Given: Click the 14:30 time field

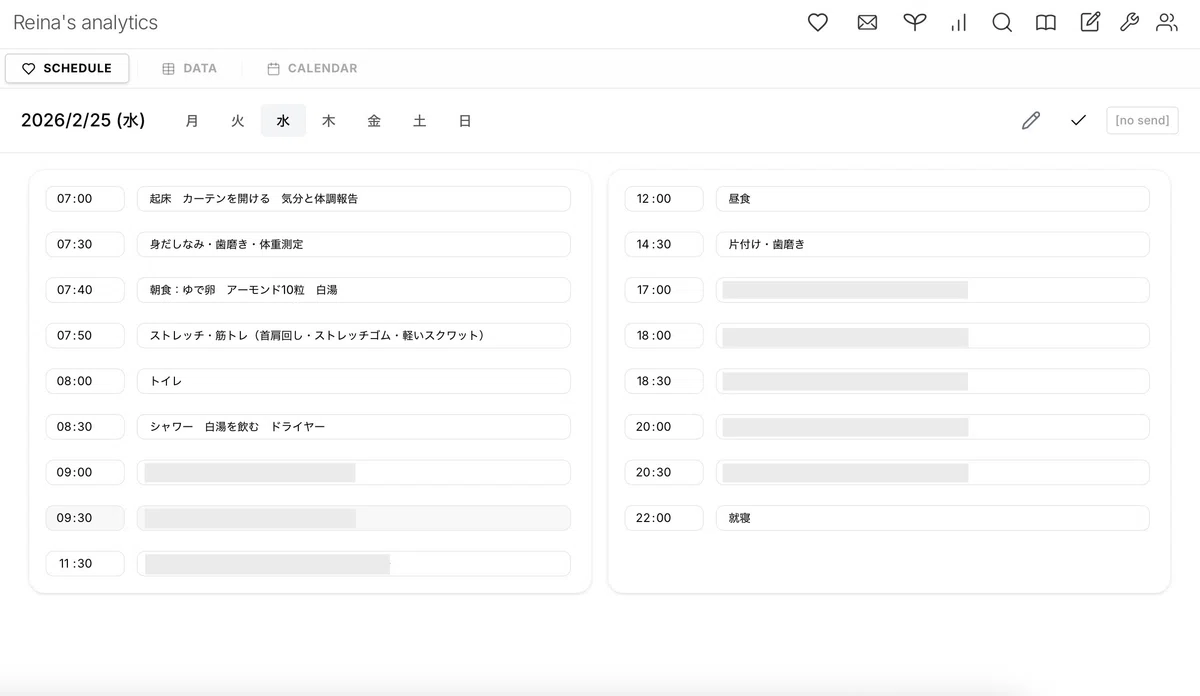Looking at the screenshot, I should [664, 244].
